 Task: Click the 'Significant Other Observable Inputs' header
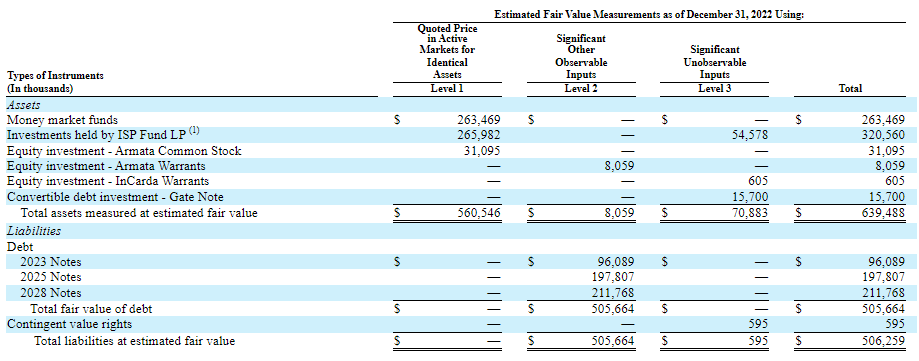[x=581, y=56]
